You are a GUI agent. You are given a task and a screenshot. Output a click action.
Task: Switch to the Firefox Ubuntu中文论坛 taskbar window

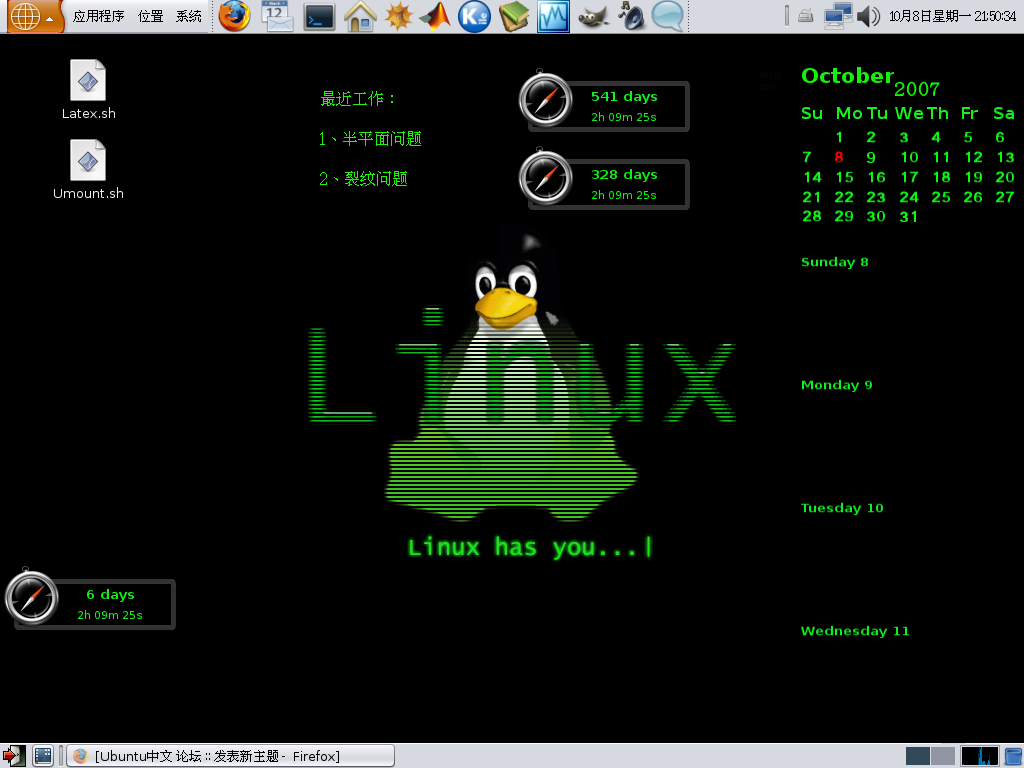pos(231,756)
